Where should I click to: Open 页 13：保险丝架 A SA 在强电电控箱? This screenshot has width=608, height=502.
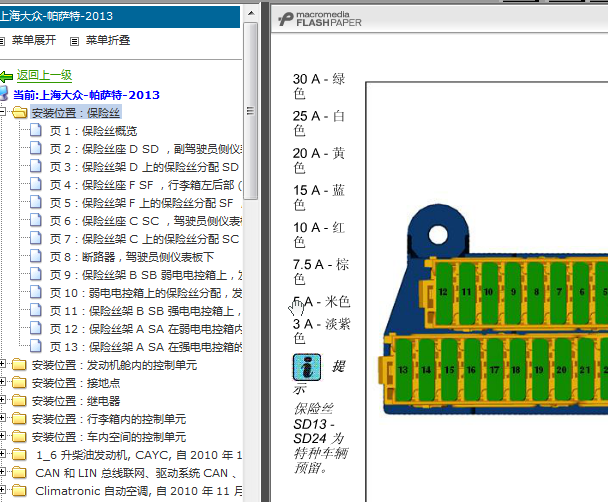(x=146, y=347)
